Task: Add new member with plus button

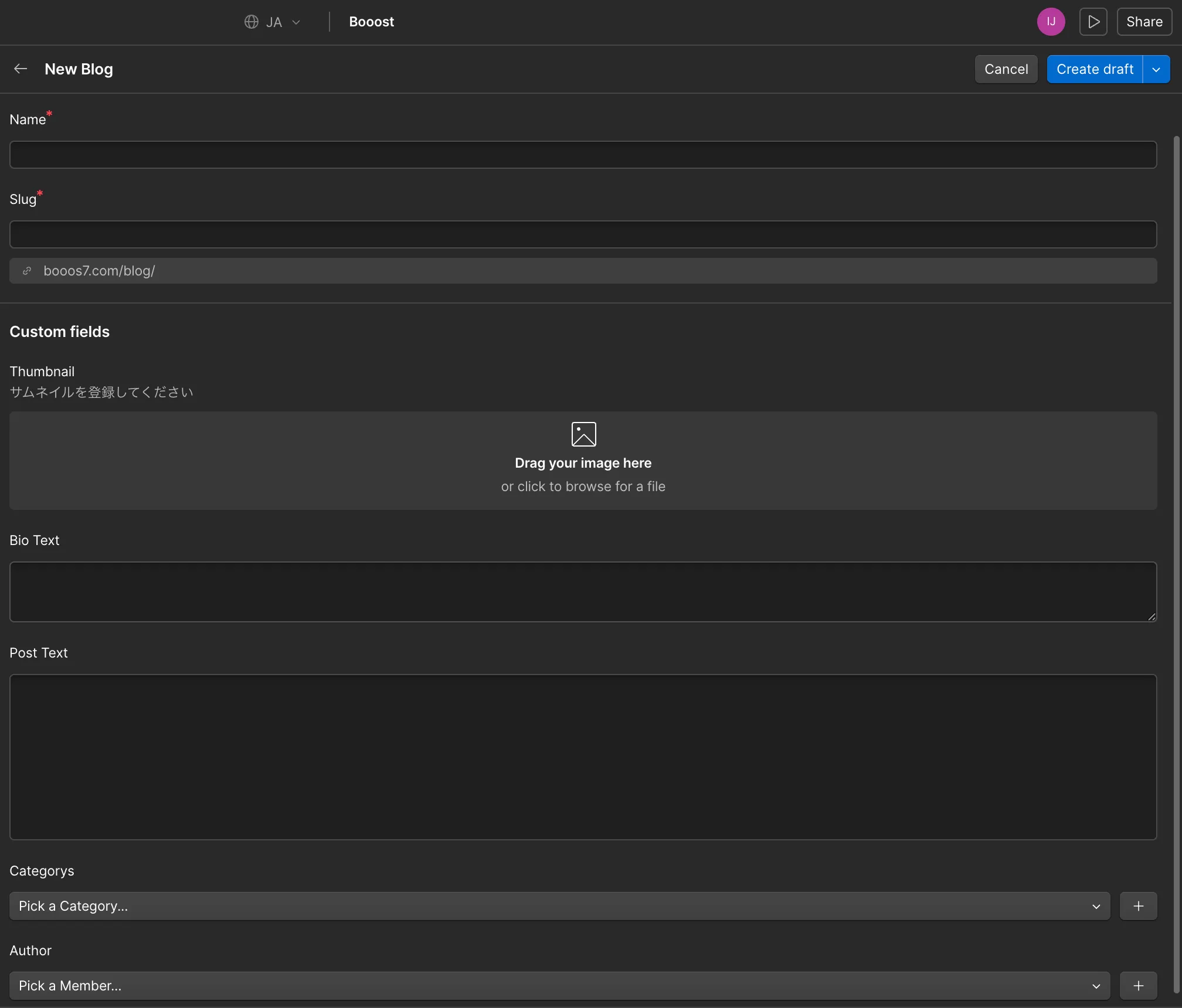Action: (x=1138, y=986)
